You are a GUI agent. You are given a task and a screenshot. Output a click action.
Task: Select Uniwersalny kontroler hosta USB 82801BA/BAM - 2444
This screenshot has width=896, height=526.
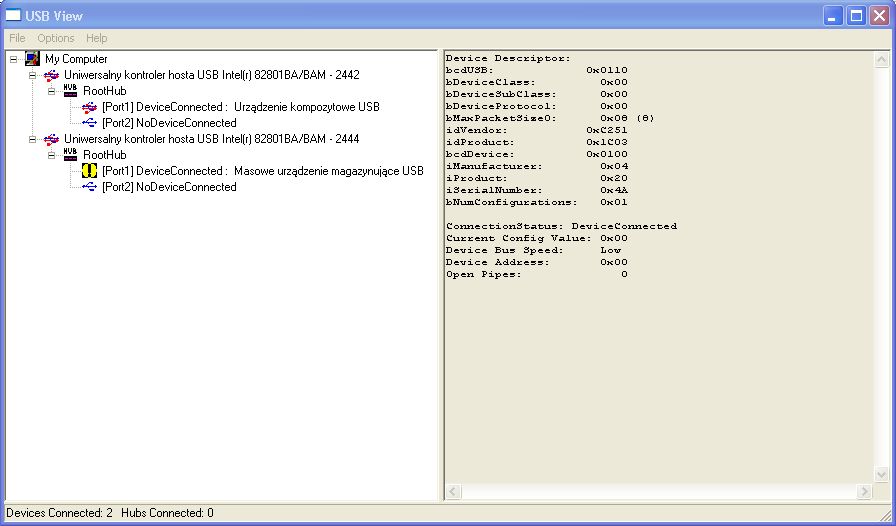(211, 139)
